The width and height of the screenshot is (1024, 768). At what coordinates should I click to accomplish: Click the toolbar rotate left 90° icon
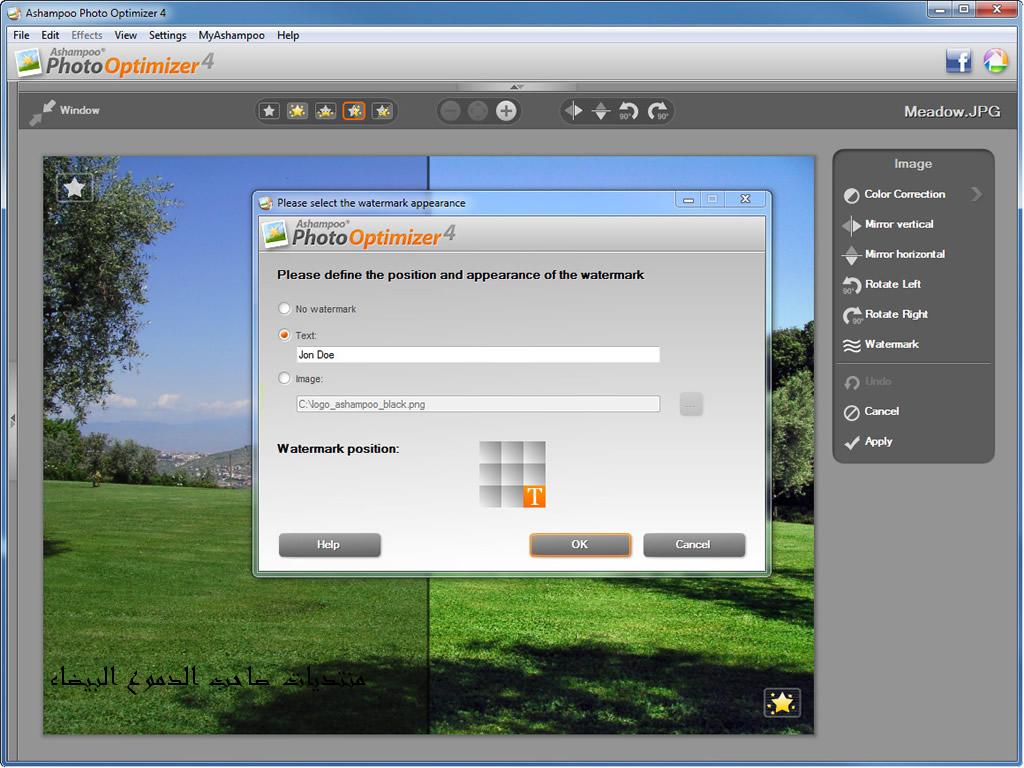pos(628,111)
